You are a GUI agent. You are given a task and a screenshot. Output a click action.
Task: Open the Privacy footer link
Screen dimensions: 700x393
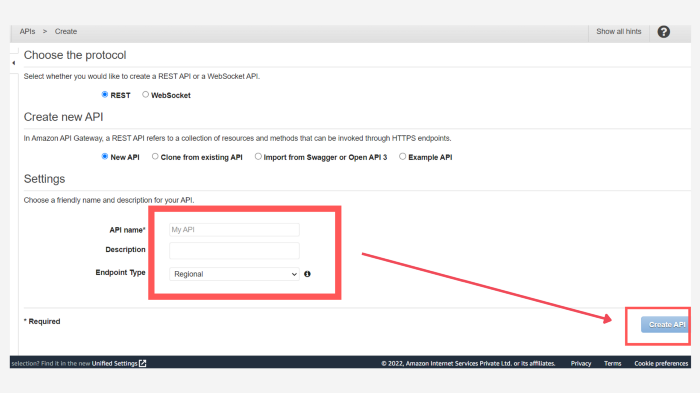(581, 364)
